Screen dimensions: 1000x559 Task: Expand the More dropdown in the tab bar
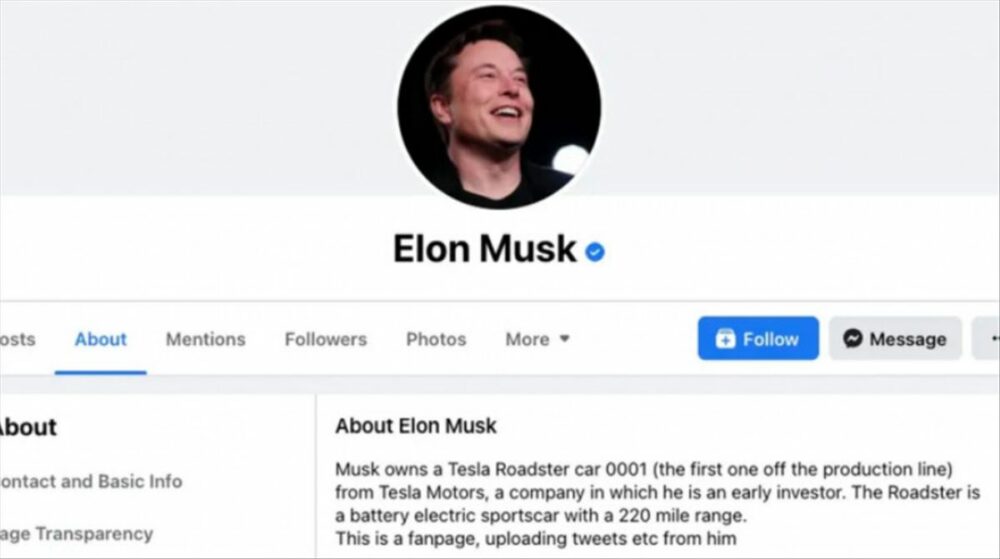click(537, 339)
